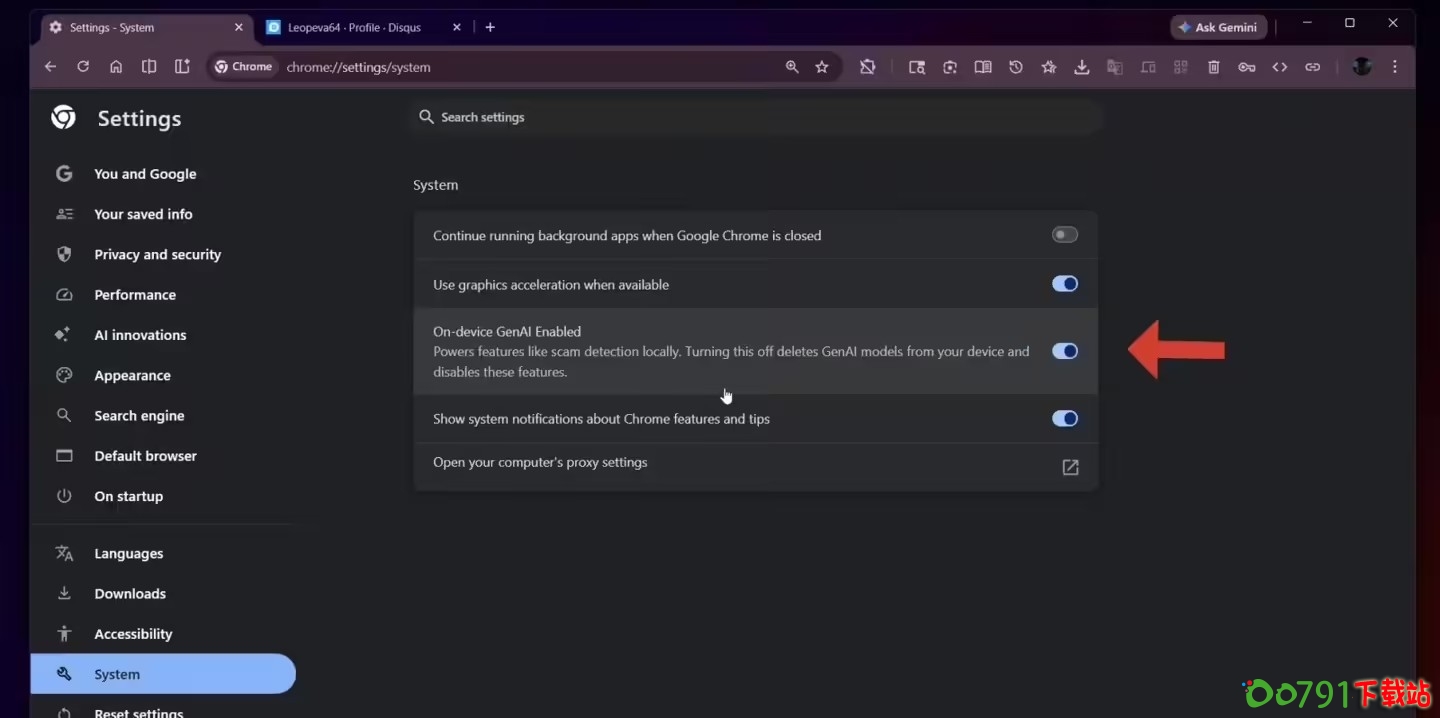Disable graphics acceleration toggle
Viewport: 1440px width, 718px height.
1064,284
